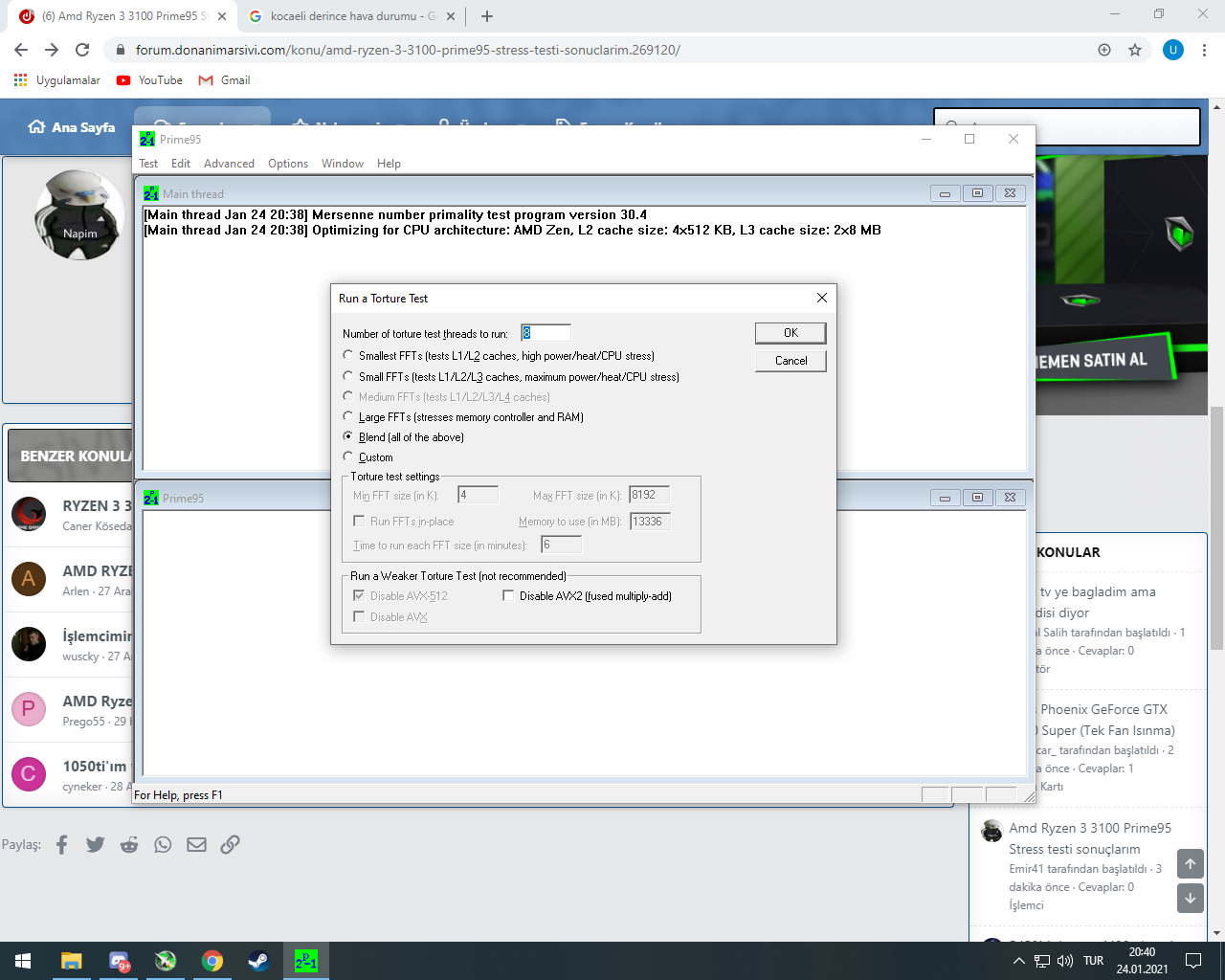The width and height of the screenshot is (1225, 980).
Task: Open the Help menu in Prime95
Action: pyautogui.click(x=389, y=164)
